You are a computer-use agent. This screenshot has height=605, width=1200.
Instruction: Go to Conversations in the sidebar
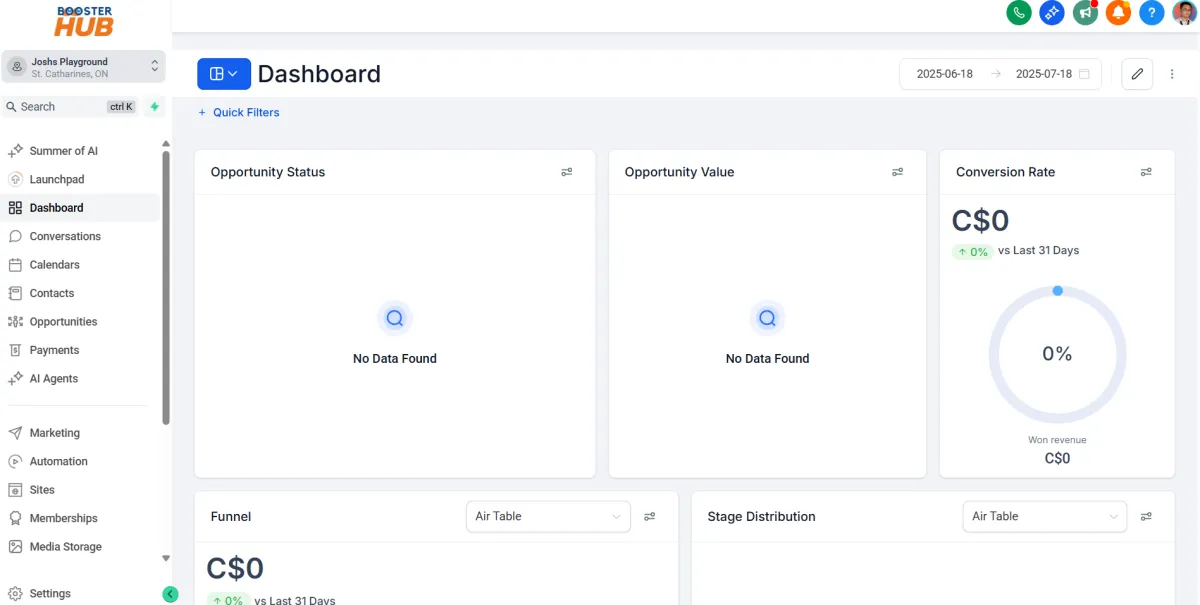pos(65,236)
